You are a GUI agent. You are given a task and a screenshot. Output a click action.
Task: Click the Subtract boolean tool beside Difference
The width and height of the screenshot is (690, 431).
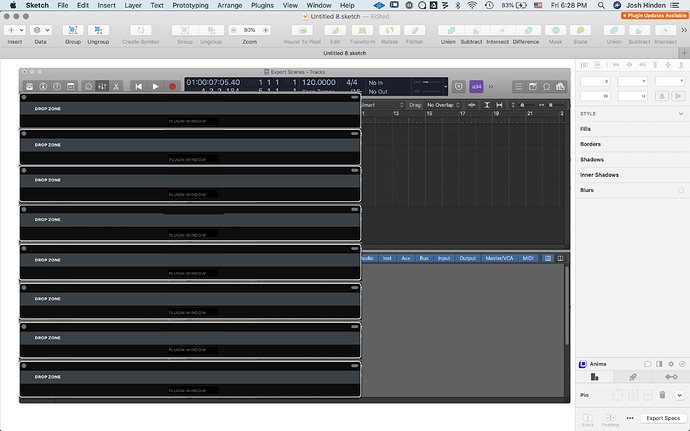pyautogui.click(x=476, y=30)
